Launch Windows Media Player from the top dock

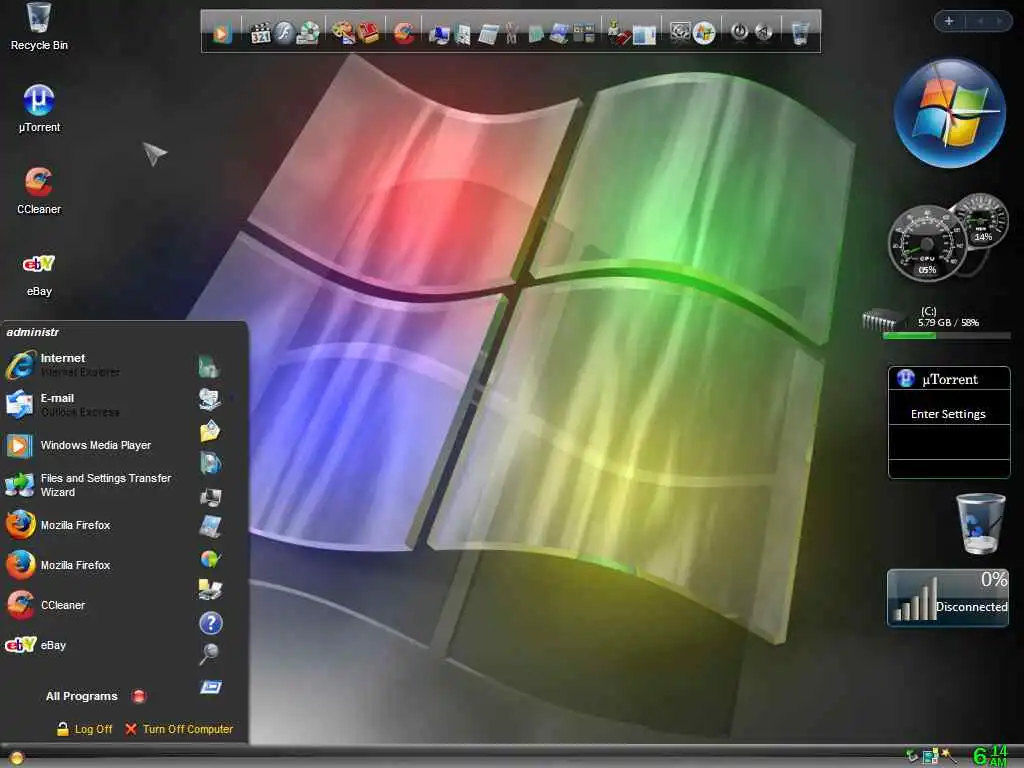pyautogui.click(x=222, y=33)
